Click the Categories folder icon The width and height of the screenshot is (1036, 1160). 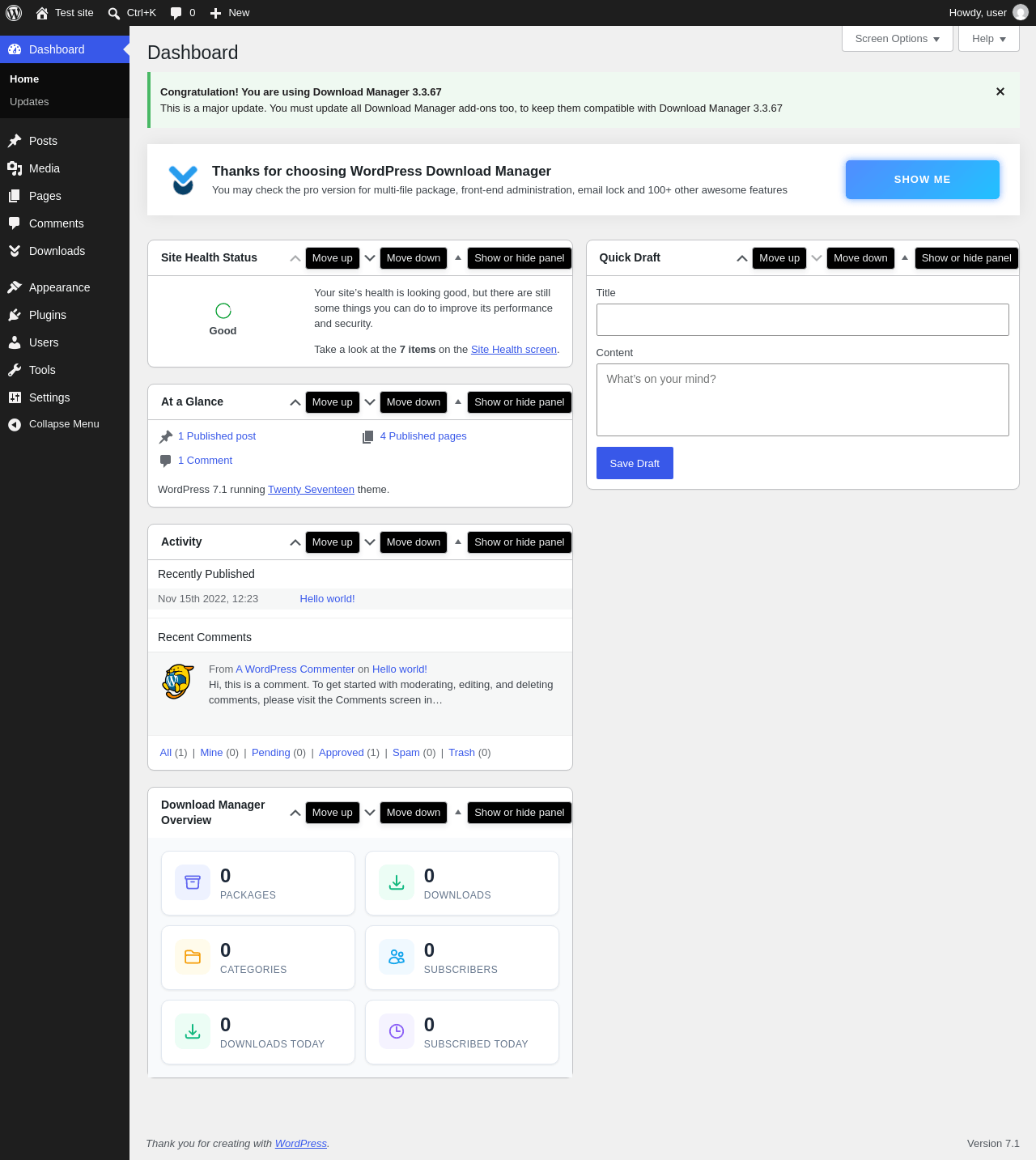point(193,957)
